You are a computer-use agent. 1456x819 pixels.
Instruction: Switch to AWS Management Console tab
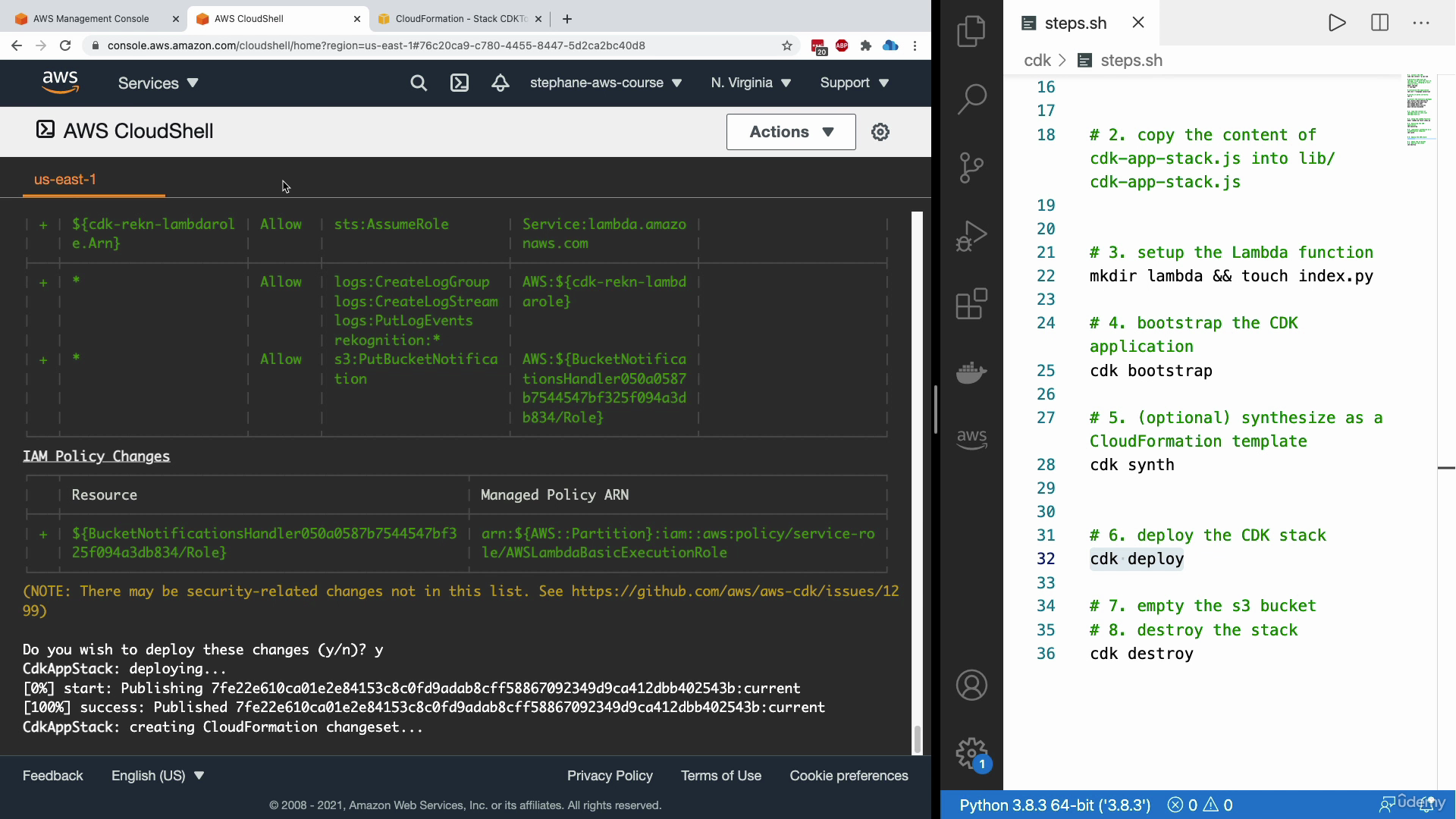pyautogui.click(x=91, y=19)
